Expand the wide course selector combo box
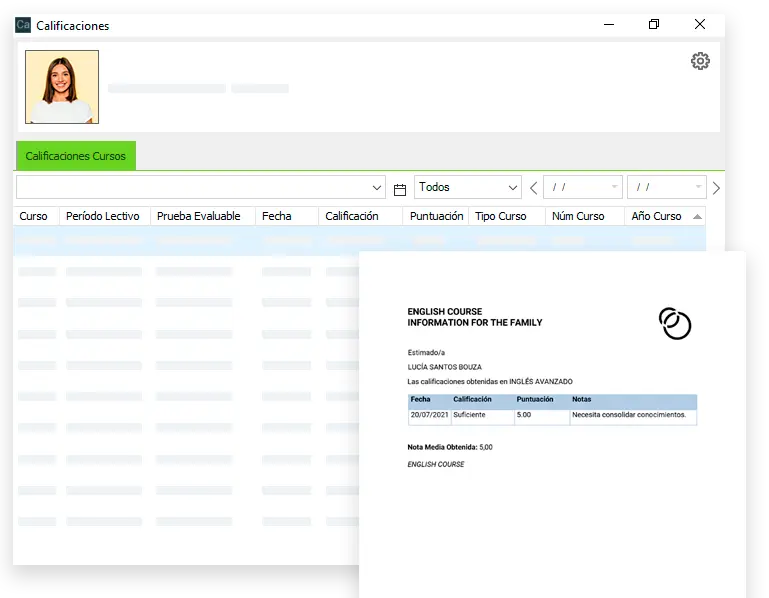This screenshot has width=769, height=598. tap(377, 188)
